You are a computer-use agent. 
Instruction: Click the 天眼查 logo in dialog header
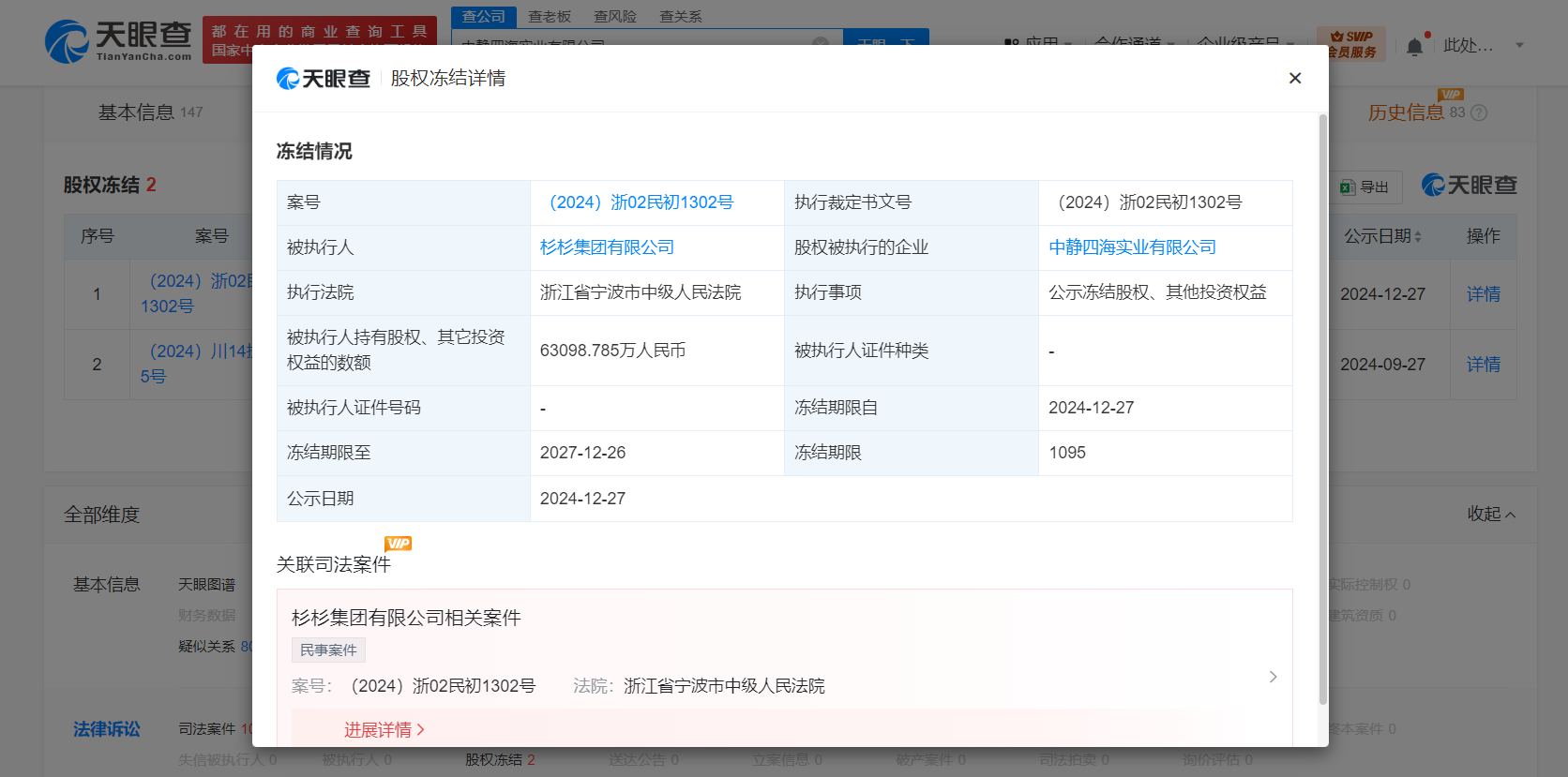click(x=324, y=79)
